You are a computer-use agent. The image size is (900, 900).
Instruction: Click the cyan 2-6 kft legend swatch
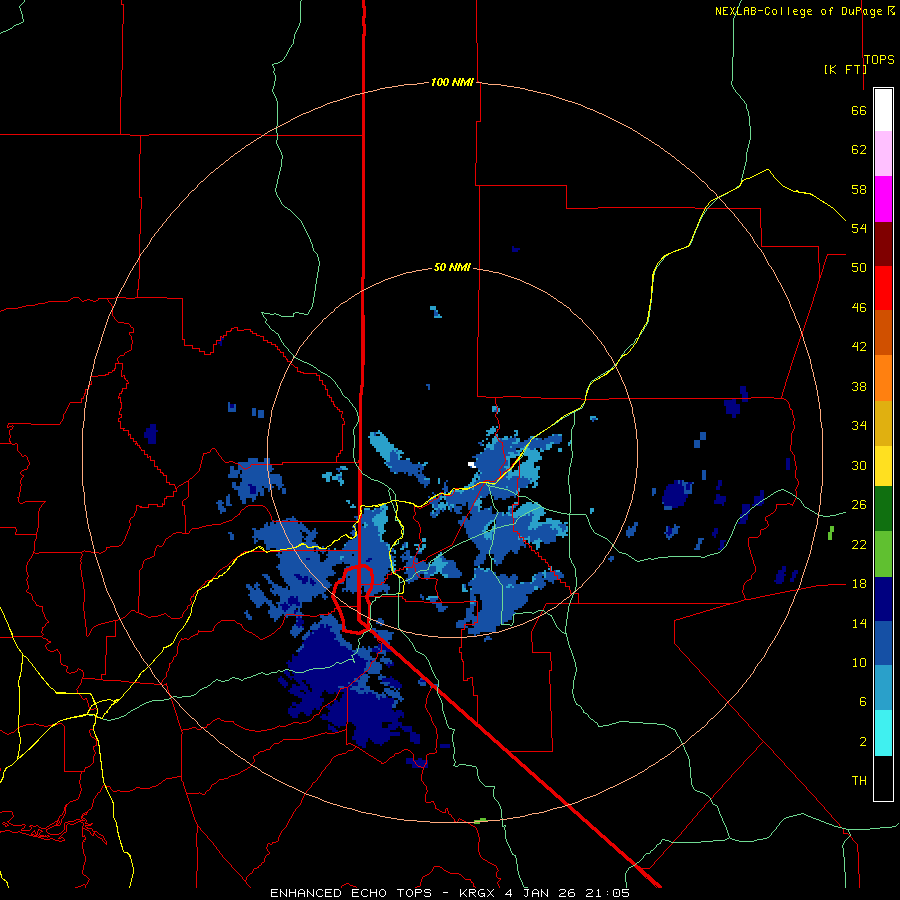tap(883, 733)
